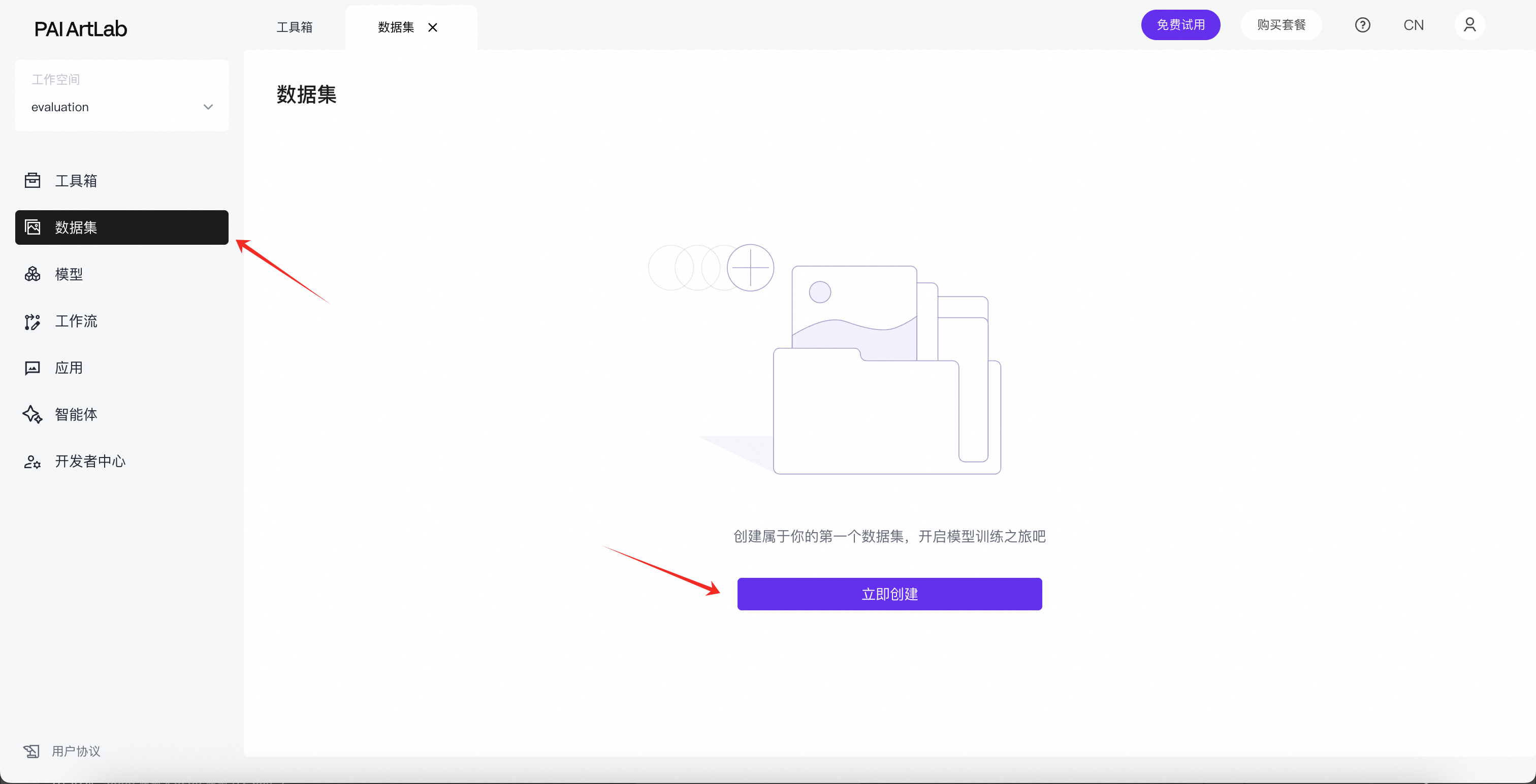Select the 数据集 tab at top
The image size is (1536, 784).
coord(396,27)
